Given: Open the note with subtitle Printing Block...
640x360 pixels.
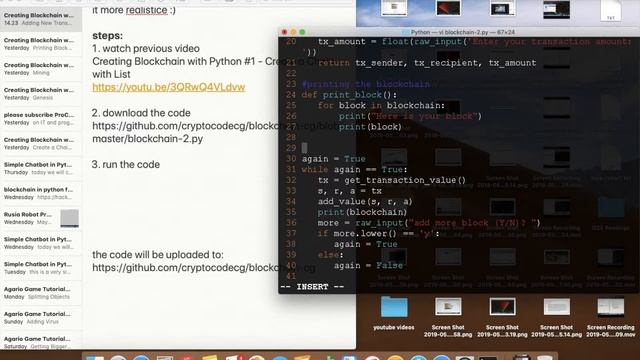Looking at the screenshot, I should click(x=41, y=44).
